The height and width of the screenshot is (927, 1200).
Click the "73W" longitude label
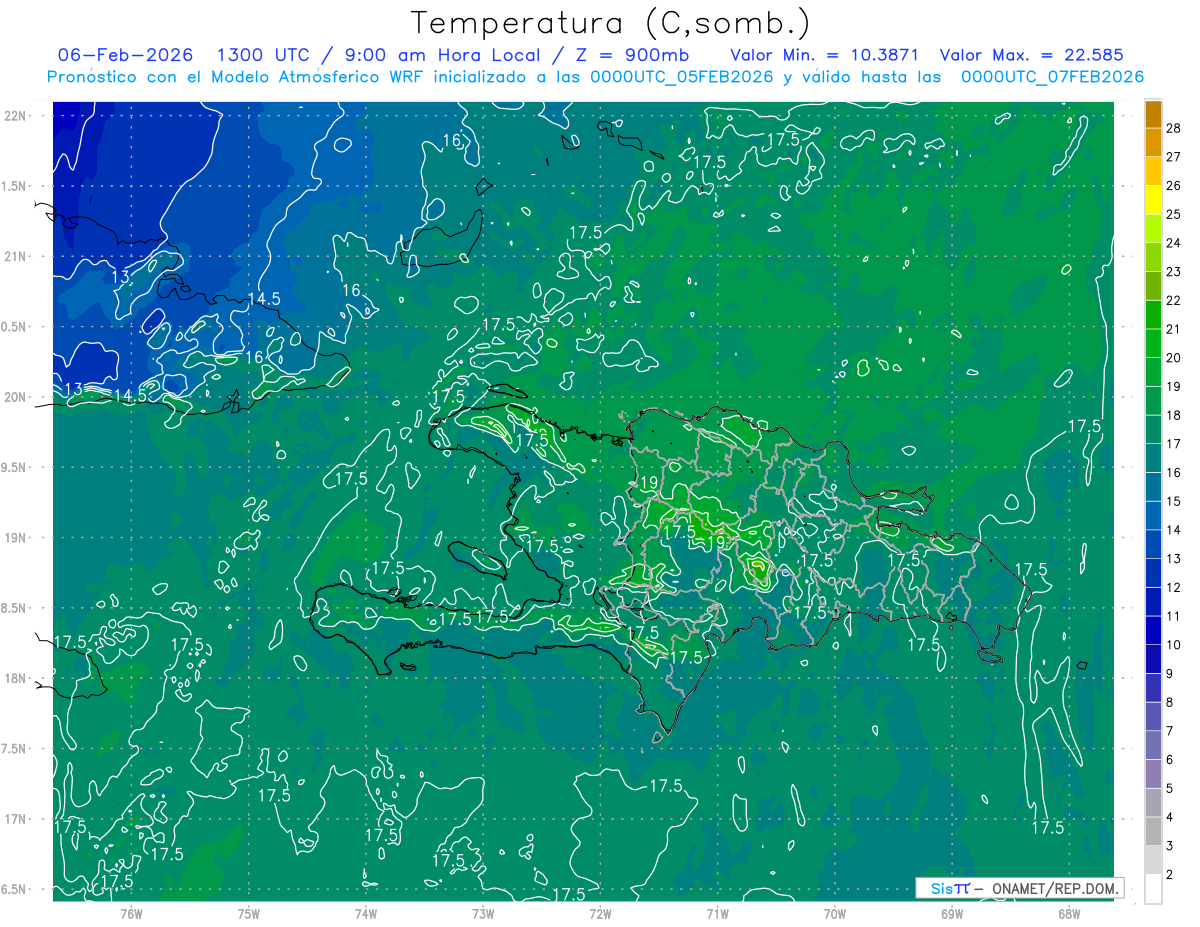tap(483, 914)
